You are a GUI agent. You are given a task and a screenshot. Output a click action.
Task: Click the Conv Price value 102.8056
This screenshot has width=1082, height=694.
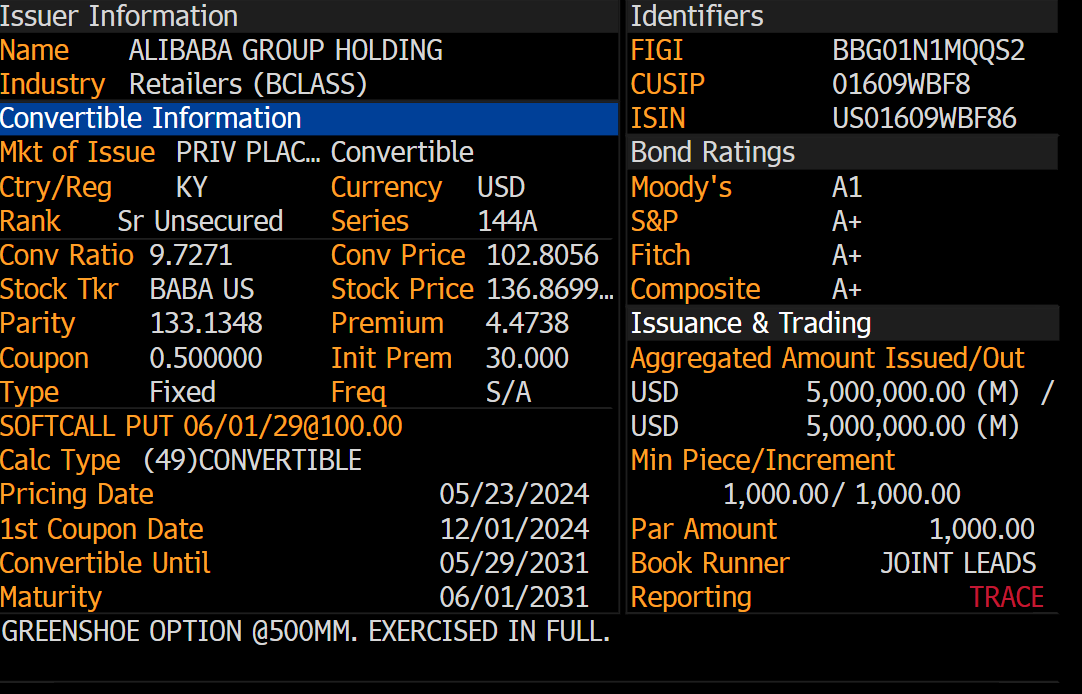tap(542, 255)
